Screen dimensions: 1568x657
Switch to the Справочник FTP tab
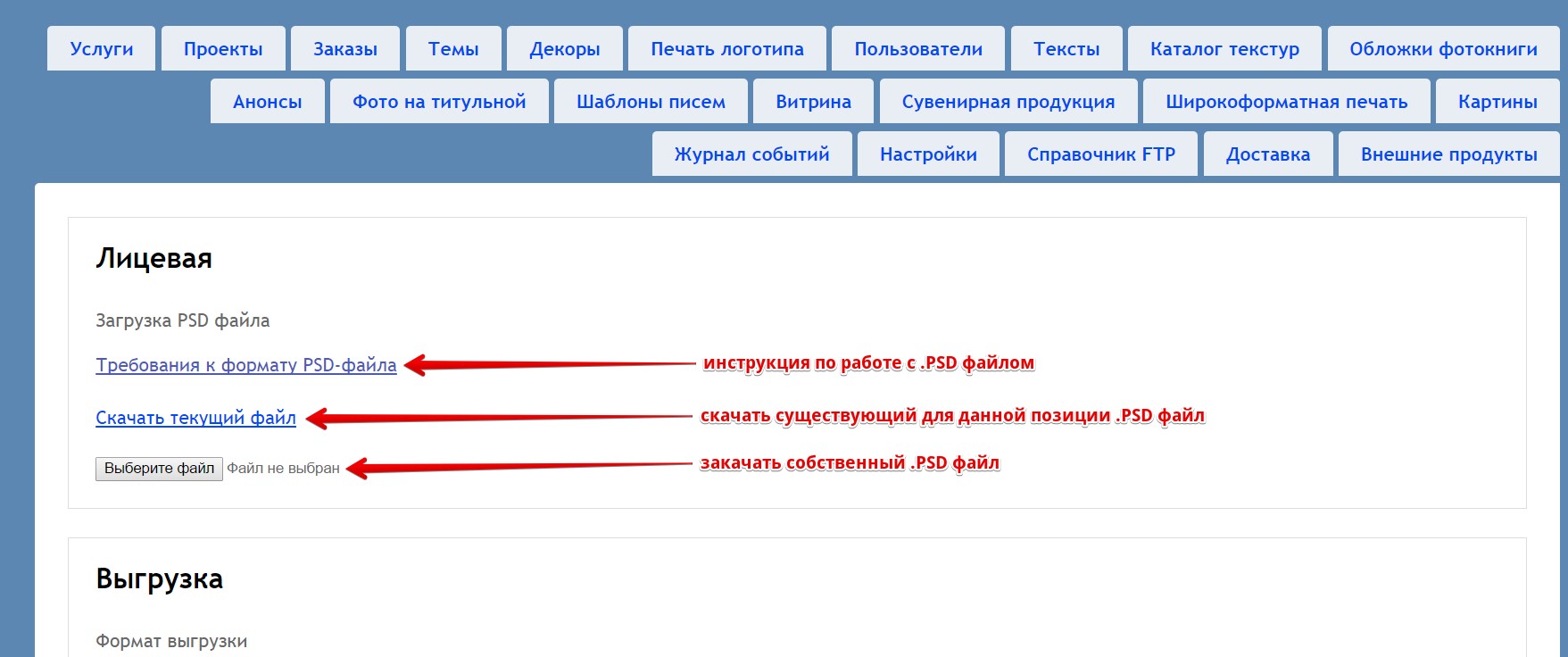(x=1101, y=154)
